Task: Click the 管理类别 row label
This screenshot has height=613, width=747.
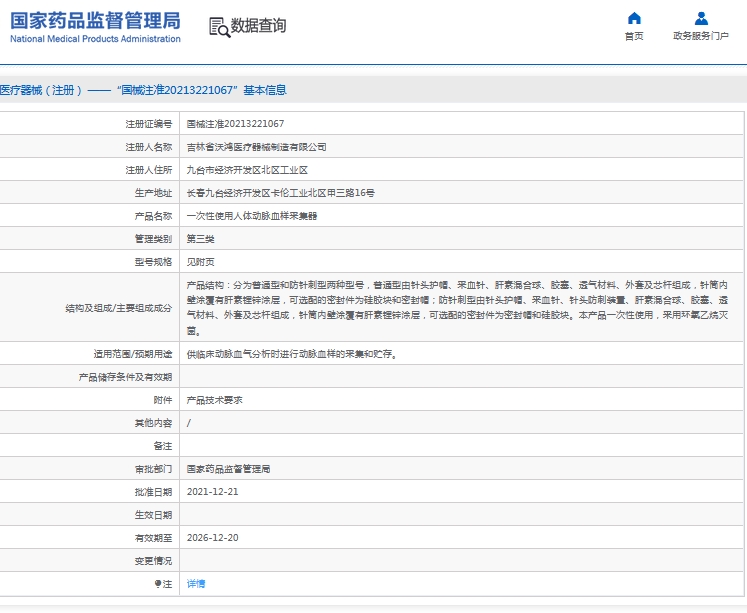Action: (153, 239)
